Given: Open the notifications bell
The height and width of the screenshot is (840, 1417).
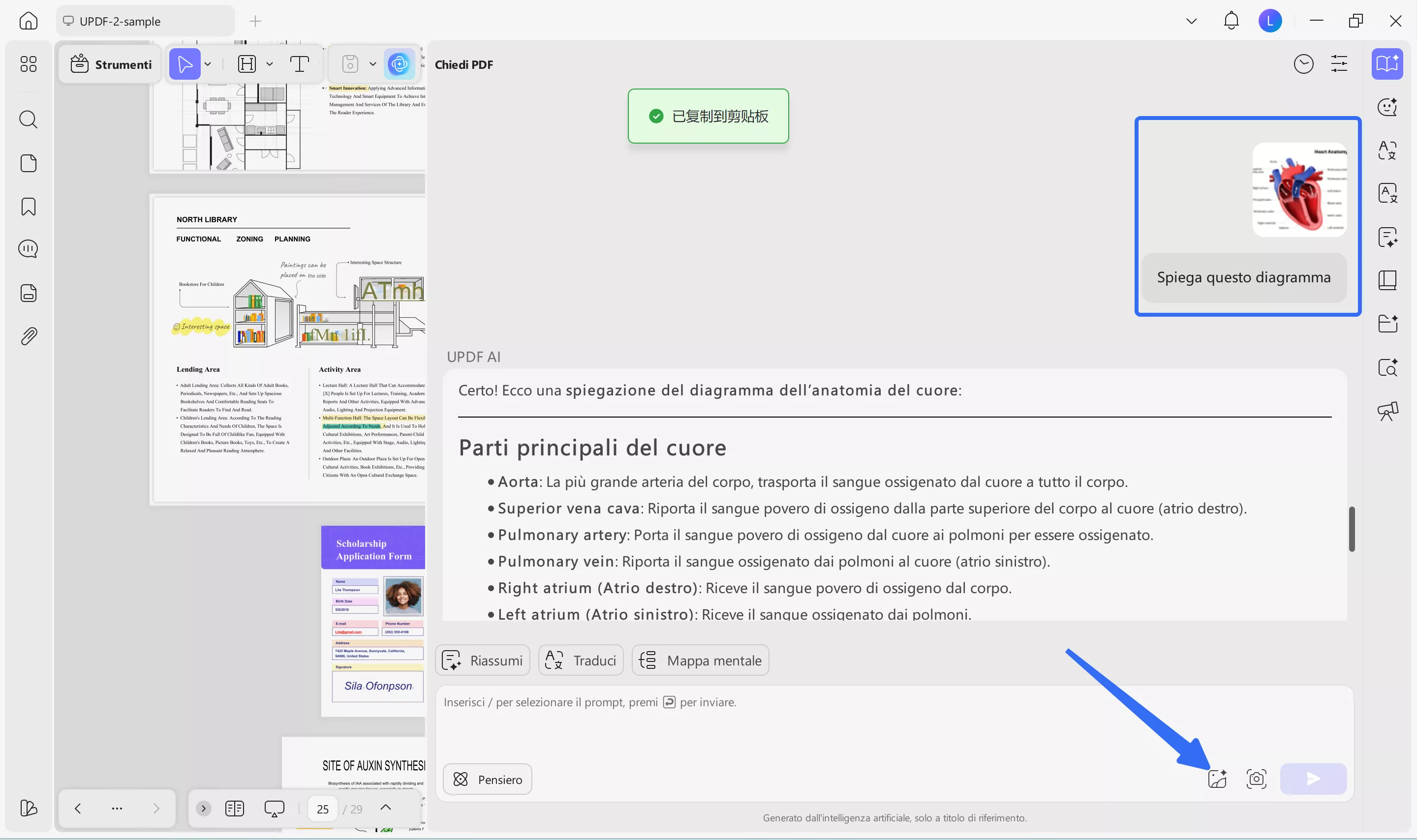Looking at the screenshot, I should pyautogui.click(x=1231, y=21).
